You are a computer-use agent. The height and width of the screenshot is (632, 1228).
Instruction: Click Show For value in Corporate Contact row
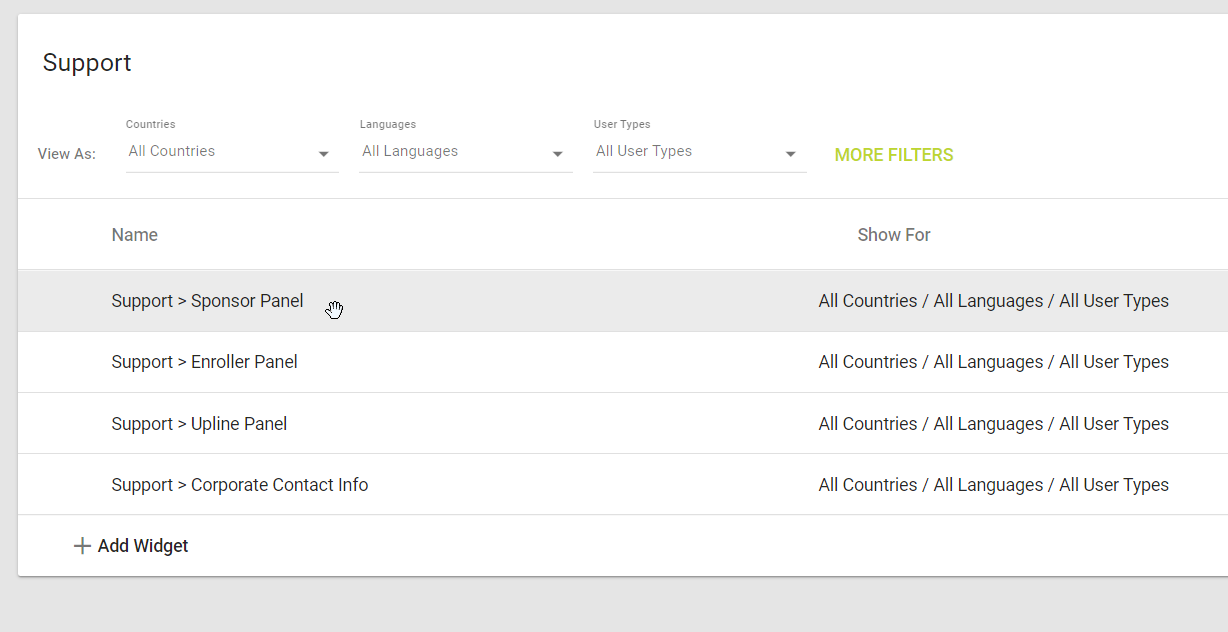(993, 485)
